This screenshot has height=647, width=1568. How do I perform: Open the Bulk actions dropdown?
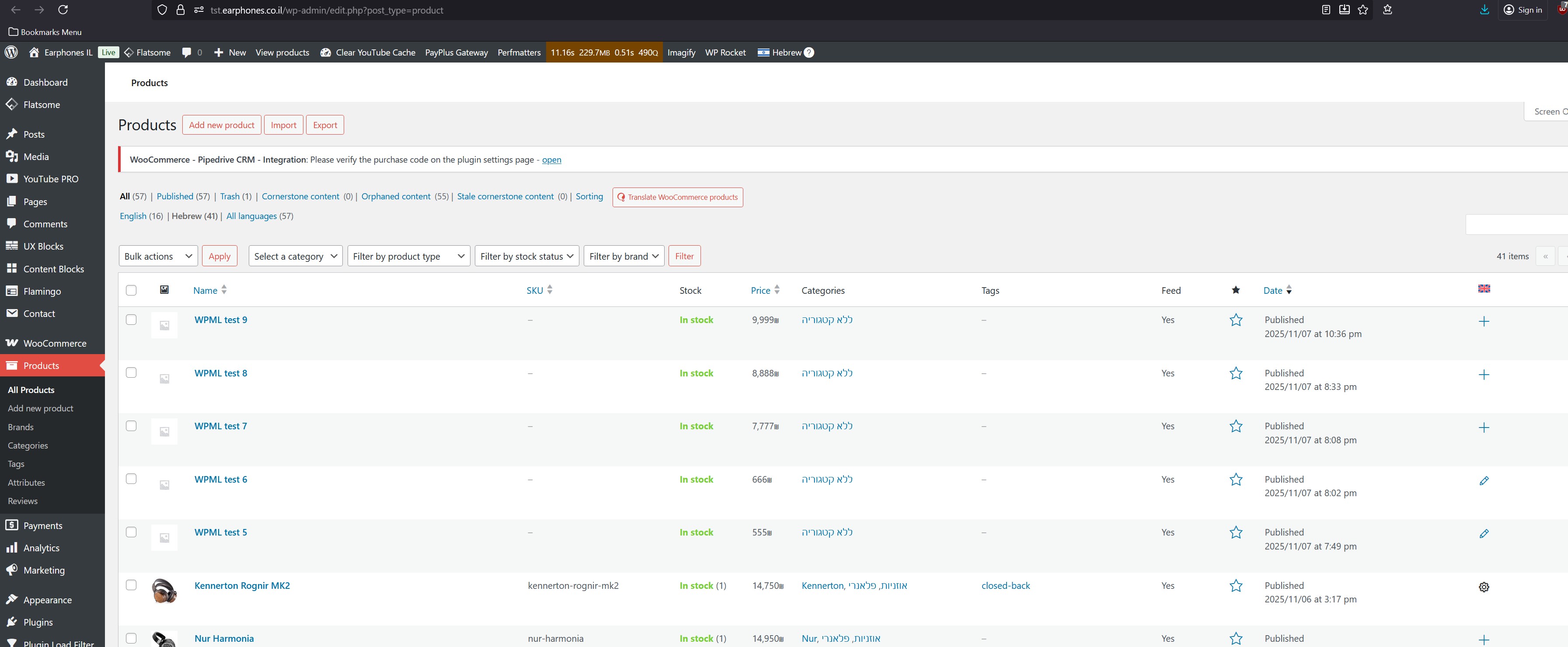coord(158,256)
